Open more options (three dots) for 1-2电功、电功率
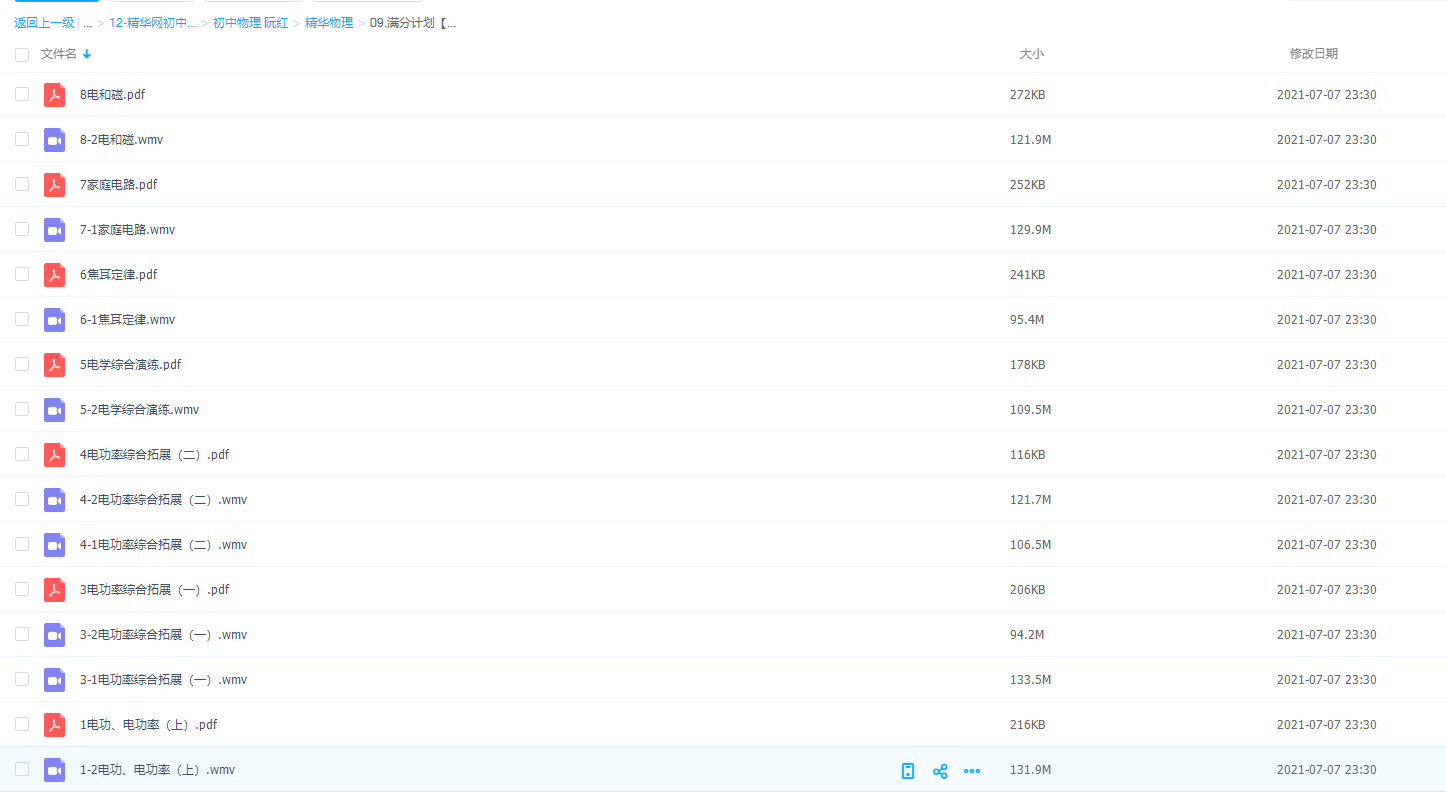Image resolution: width=1446 pixels, height=795 pixels. click(x=972, y=771)
